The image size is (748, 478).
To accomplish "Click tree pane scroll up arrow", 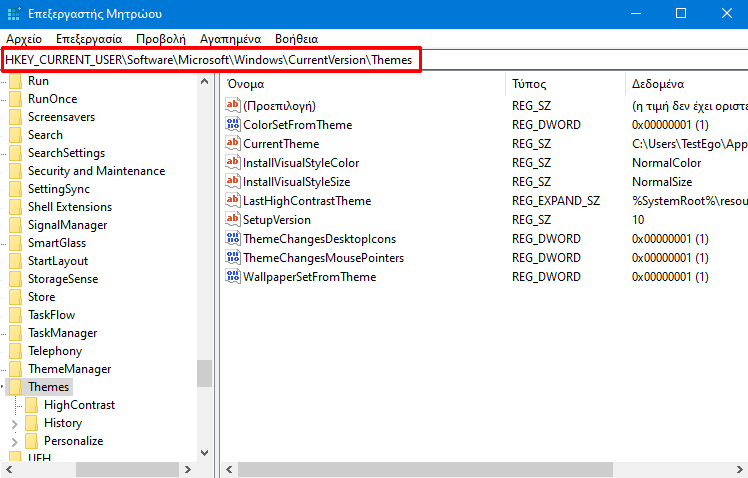I will [x=205, y=82].
